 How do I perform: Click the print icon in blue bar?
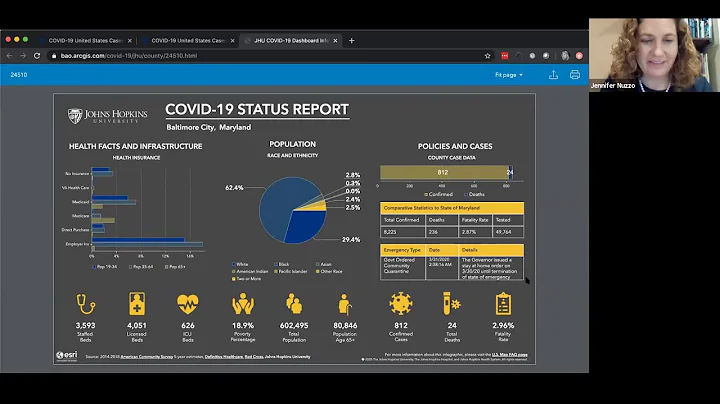point(574,75)
